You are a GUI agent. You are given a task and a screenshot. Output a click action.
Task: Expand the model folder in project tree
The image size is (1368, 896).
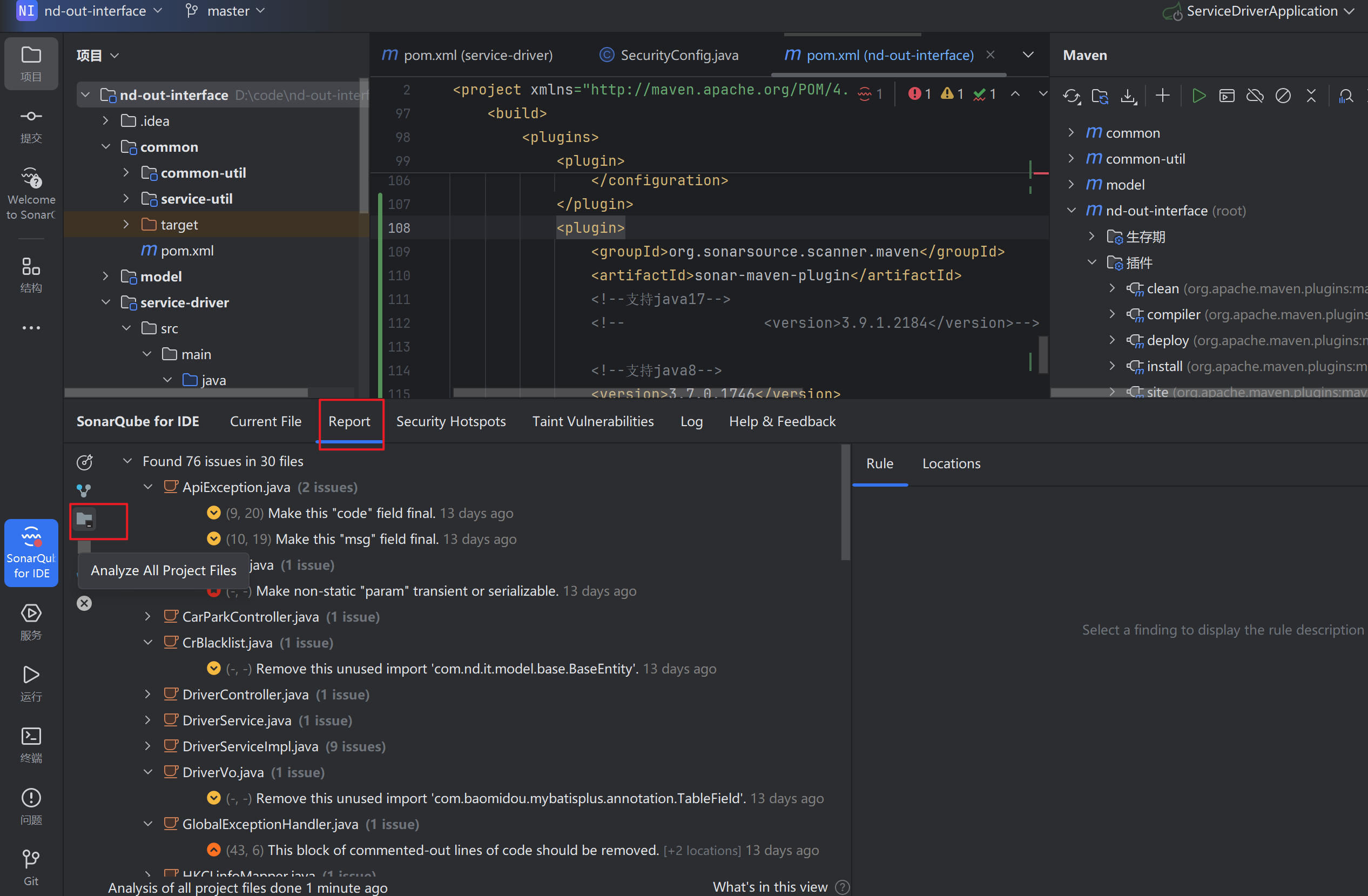(105, 276)
